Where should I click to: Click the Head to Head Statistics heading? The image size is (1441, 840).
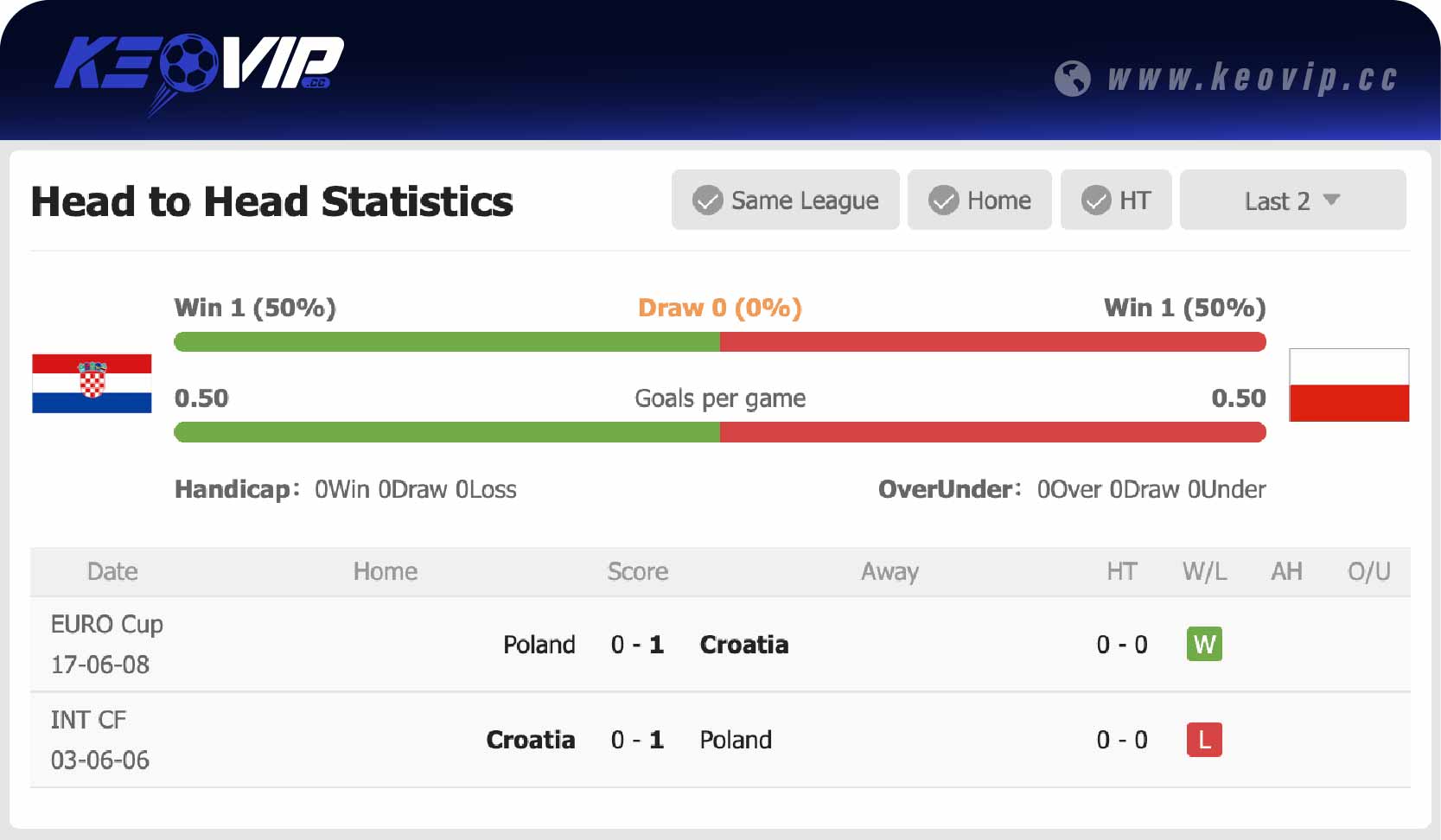[x=272, y=201]
